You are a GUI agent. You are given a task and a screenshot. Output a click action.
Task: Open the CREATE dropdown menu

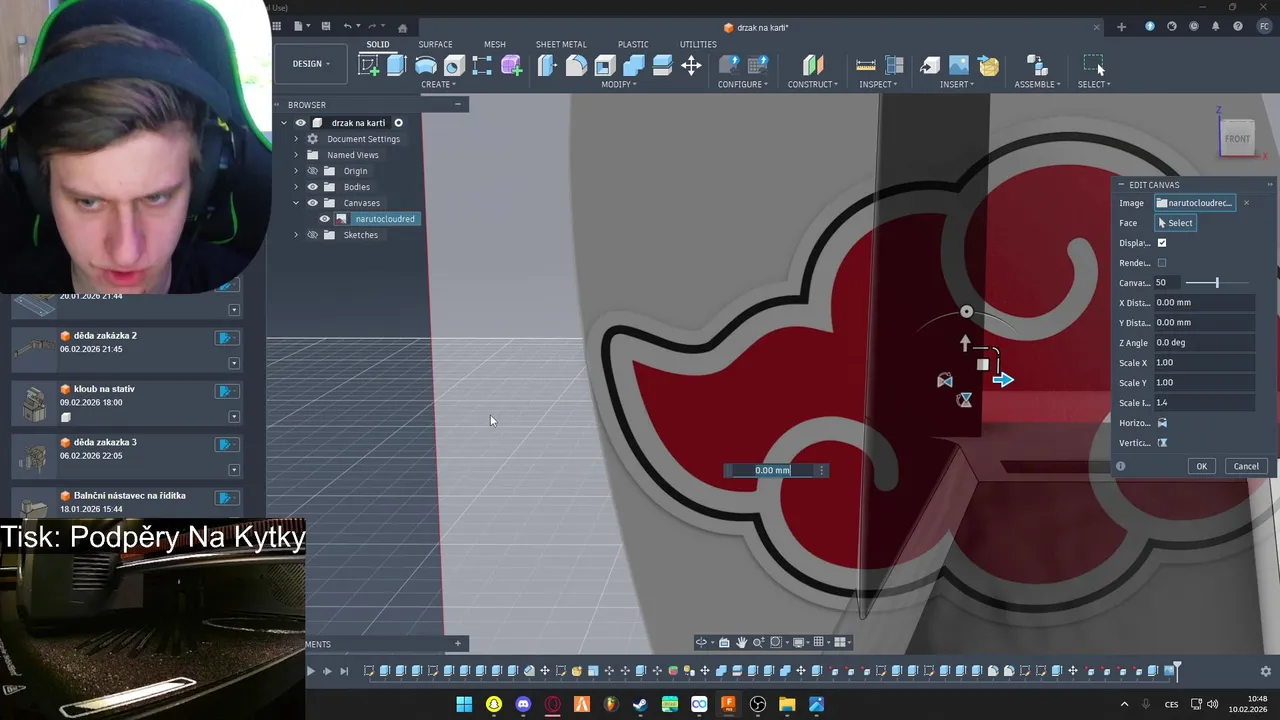(438, 84)
